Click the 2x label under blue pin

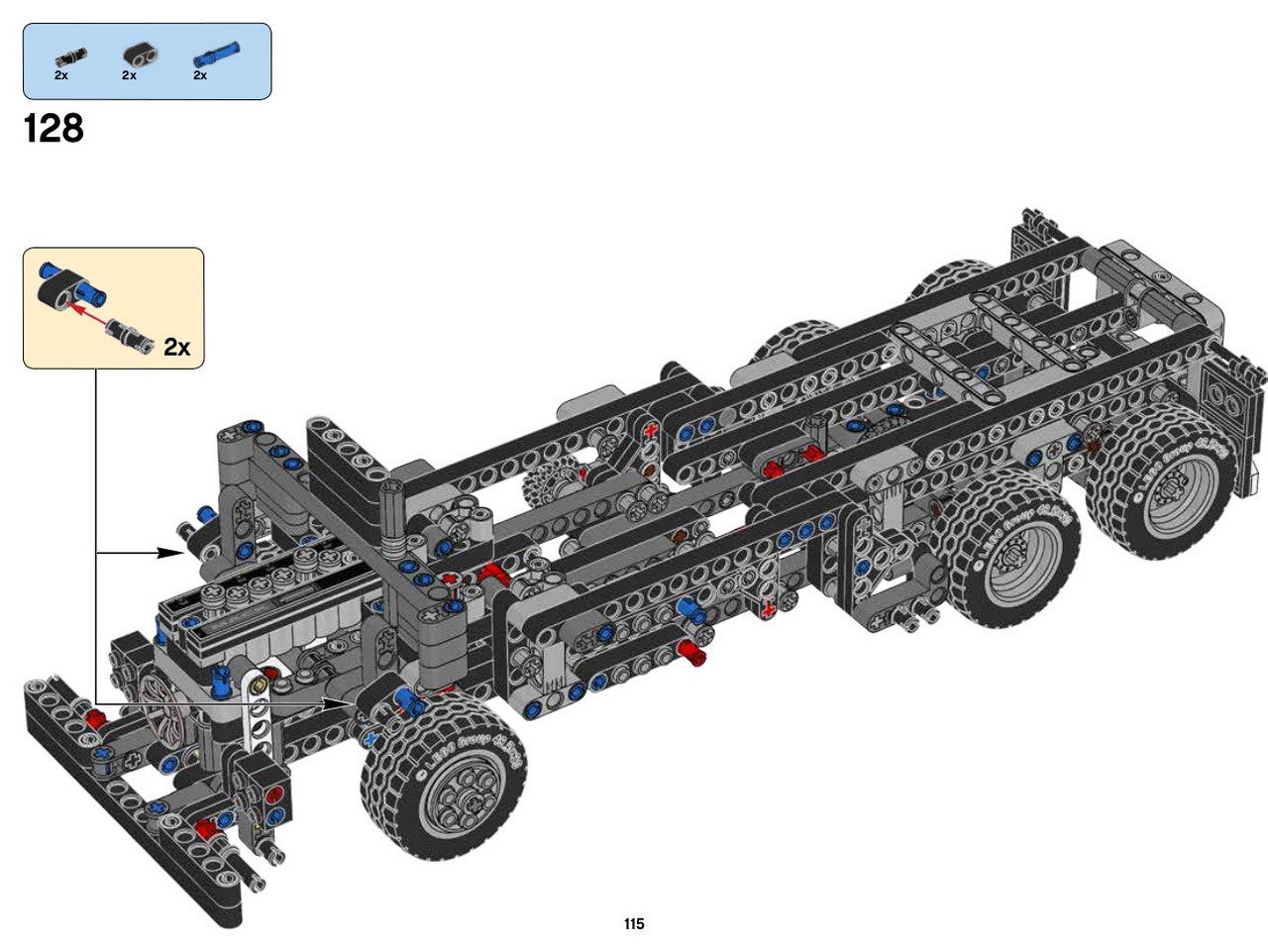pyautogui.click(x=200, y=75)
